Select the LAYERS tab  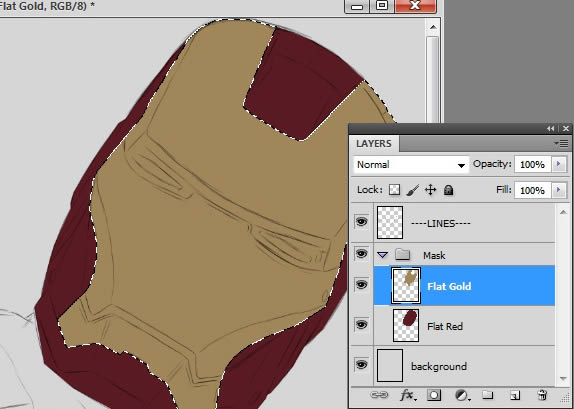374,144
